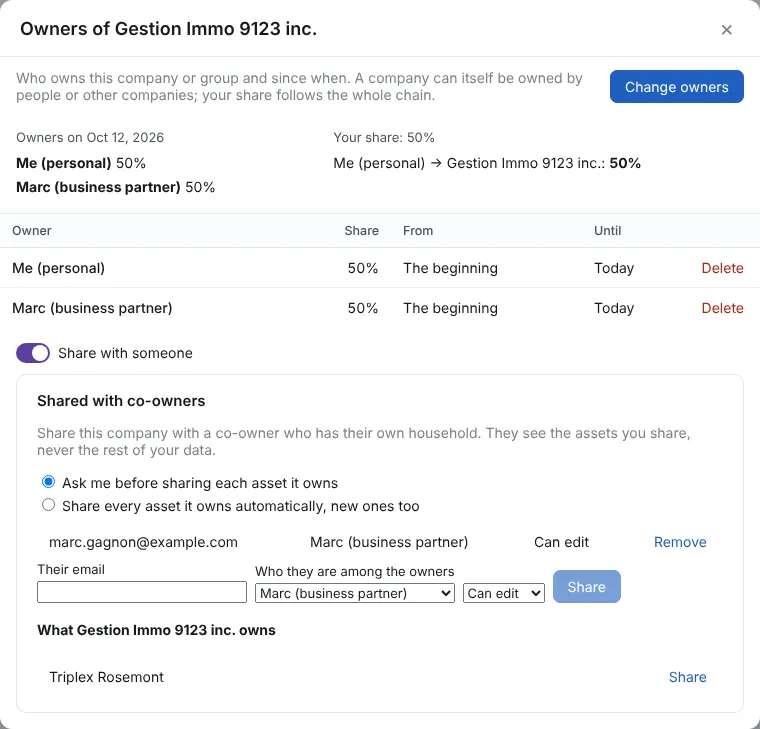Click the dialog title Owners of Gestion Immo 9123 inc.

pos(168,29)
